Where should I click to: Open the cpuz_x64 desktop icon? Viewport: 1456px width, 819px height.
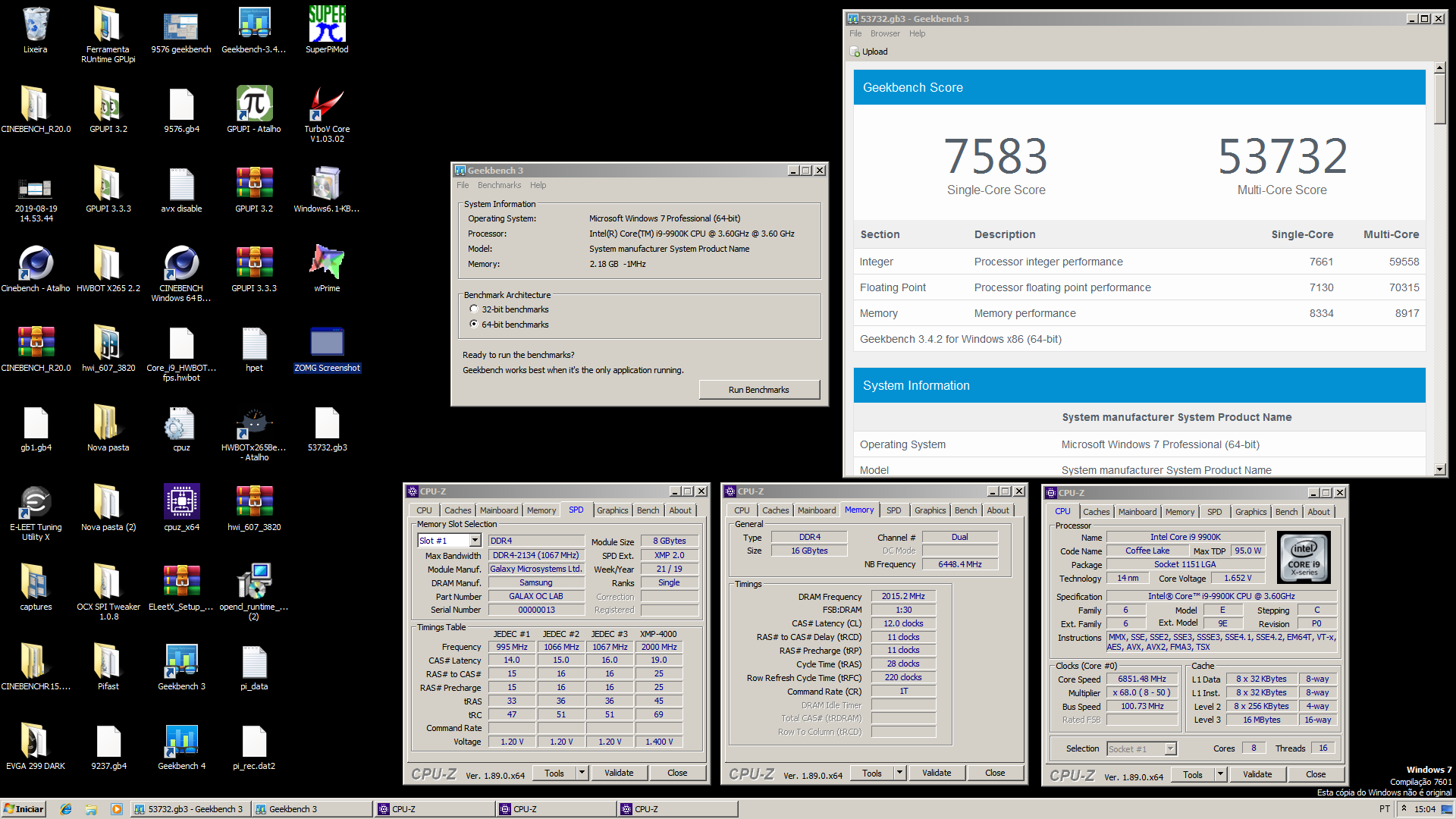click(x=181, y=508)
